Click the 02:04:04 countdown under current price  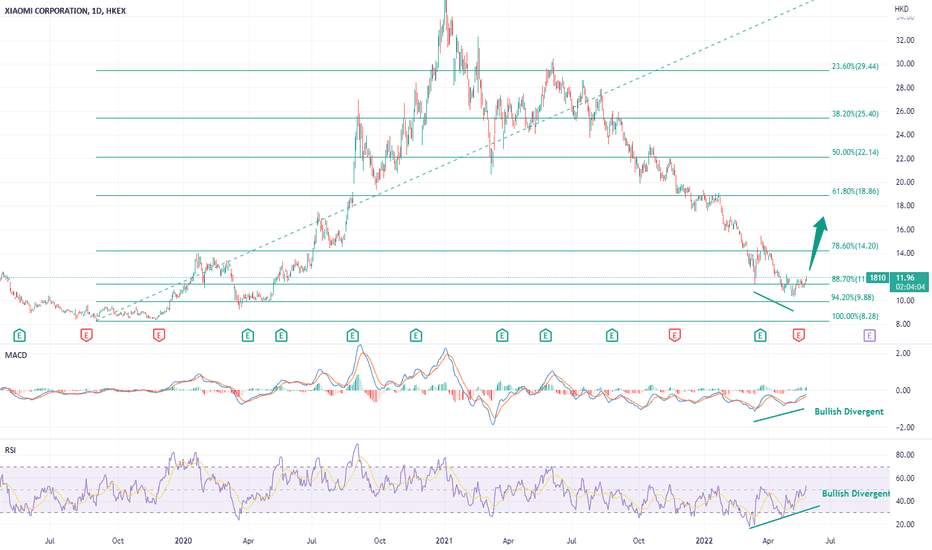coord(910,287)
